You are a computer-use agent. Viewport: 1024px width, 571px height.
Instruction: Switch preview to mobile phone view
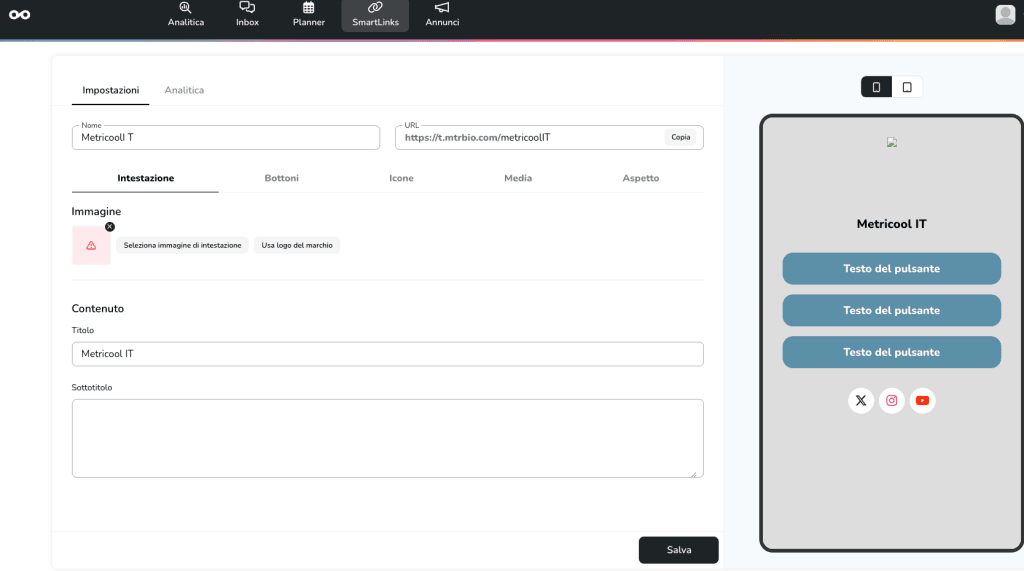point(876,87)
